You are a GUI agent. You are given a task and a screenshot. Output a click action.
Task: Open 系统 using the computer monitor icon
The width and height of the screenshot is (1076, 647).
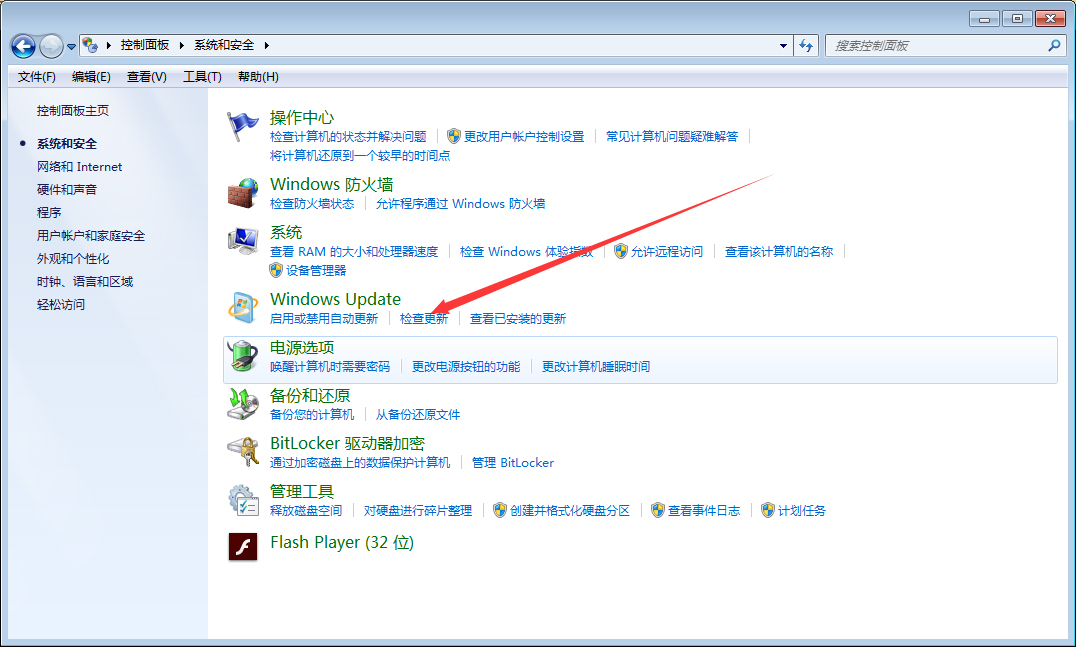[242, 240]
